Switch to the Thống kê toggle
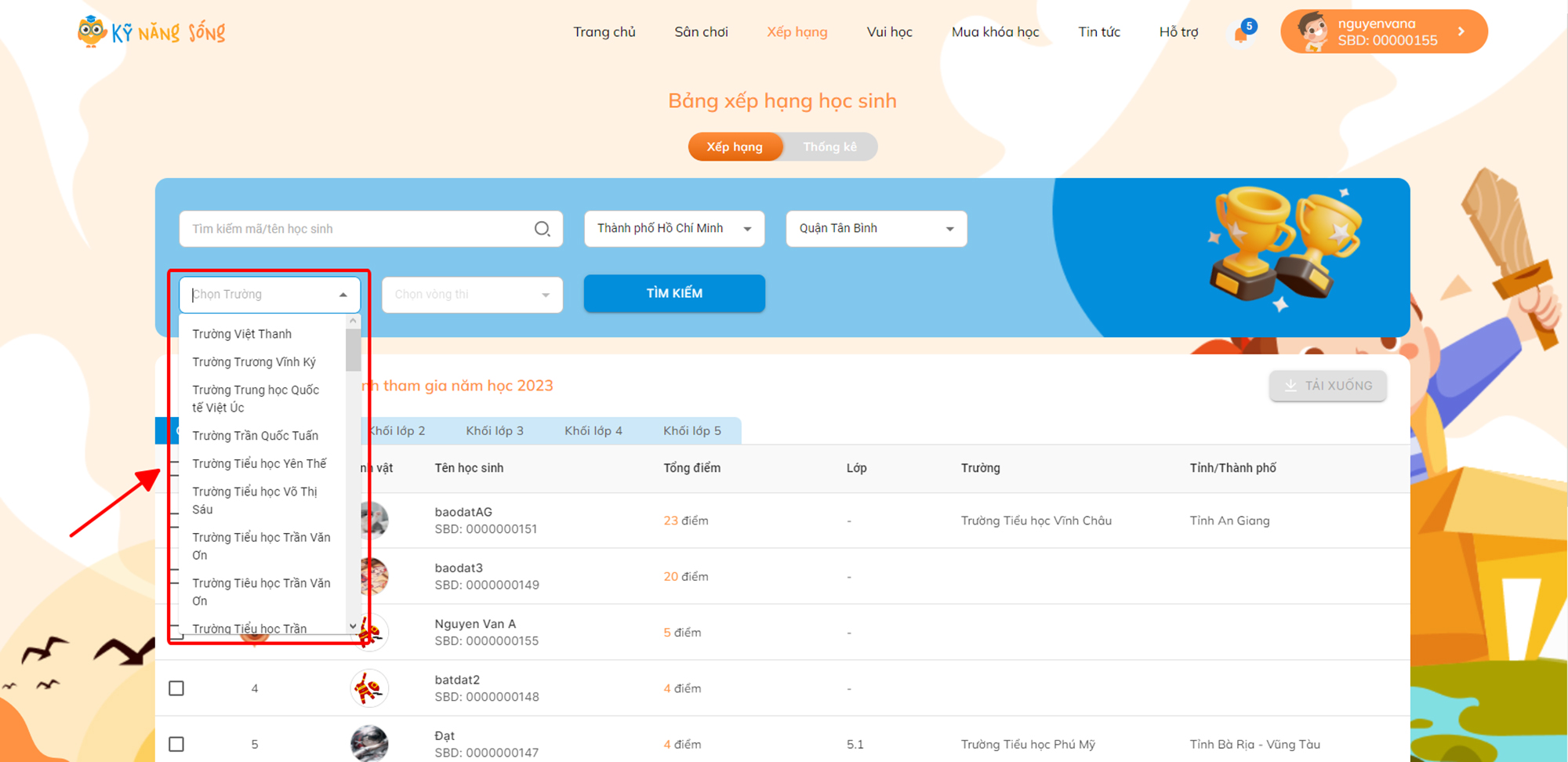Image resolution: width=1568 pixels, height=762 pixels. coord(829,147)
